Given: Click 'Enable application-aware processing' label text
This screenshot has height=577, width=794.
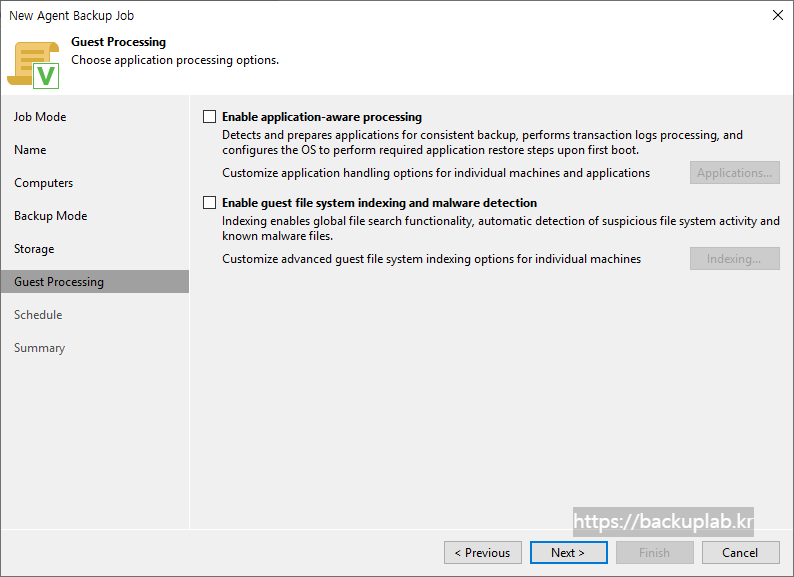Looking at the screenshot, I should tap(322, 117).
